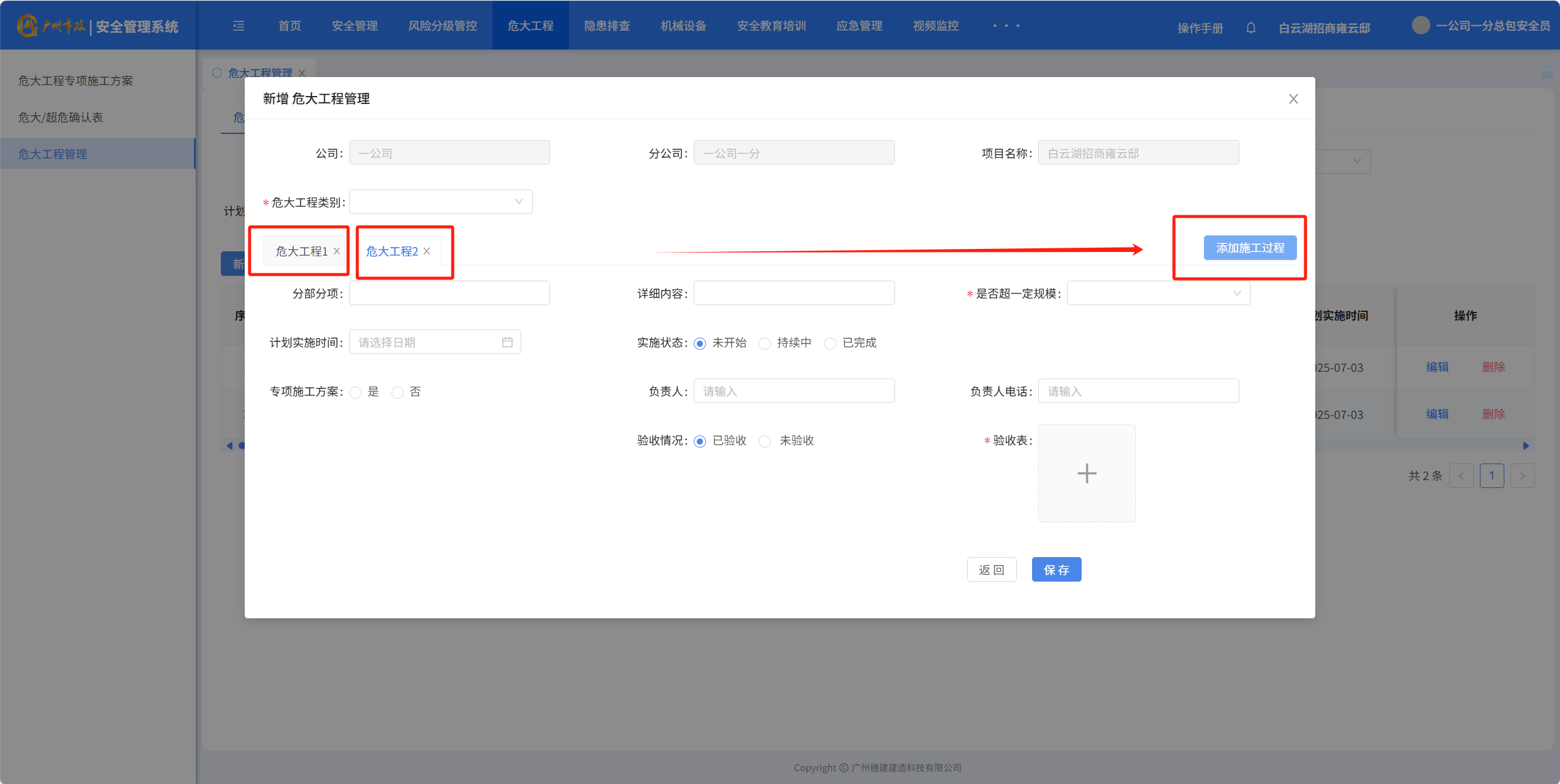Image resolution: width=1560 pixels, height=784 pixels.
Task: Click calendar icon in 计划实施时间 field
Action: coord(507,342)
